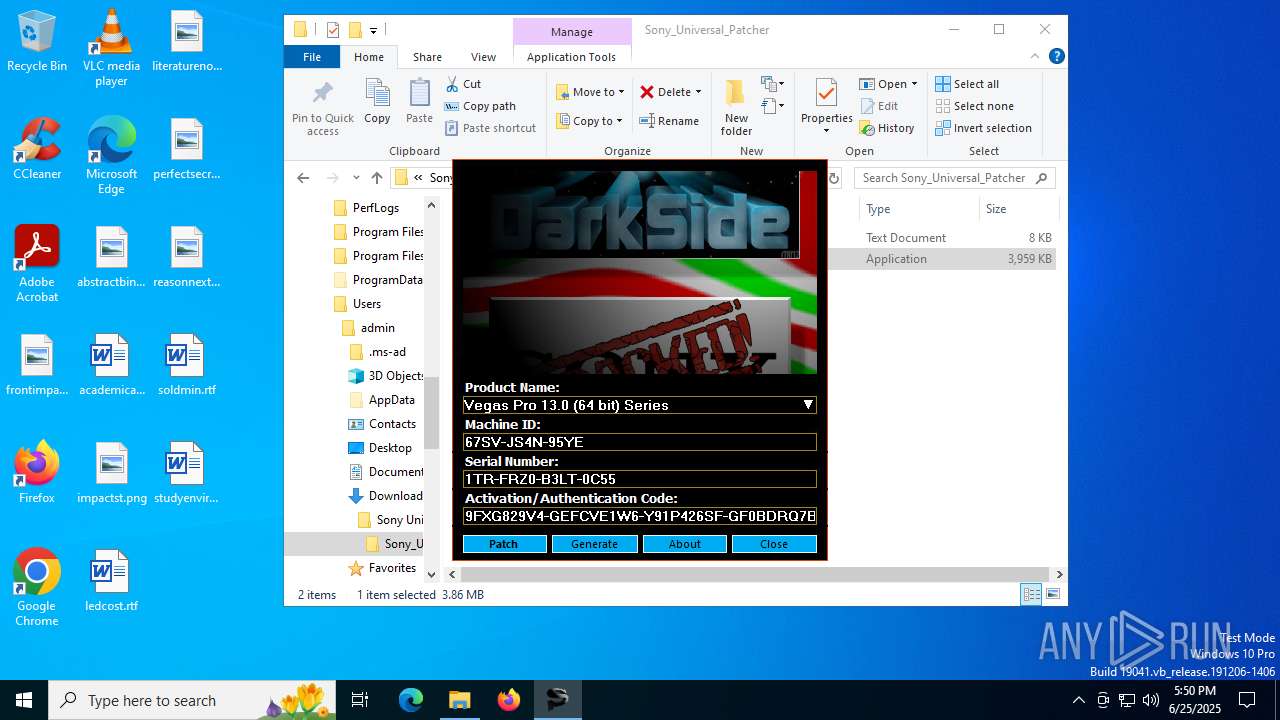Open Firefox from the taskbar
Image resolution: width=1280 pixels, height=720 pixels.
(509, 700)
